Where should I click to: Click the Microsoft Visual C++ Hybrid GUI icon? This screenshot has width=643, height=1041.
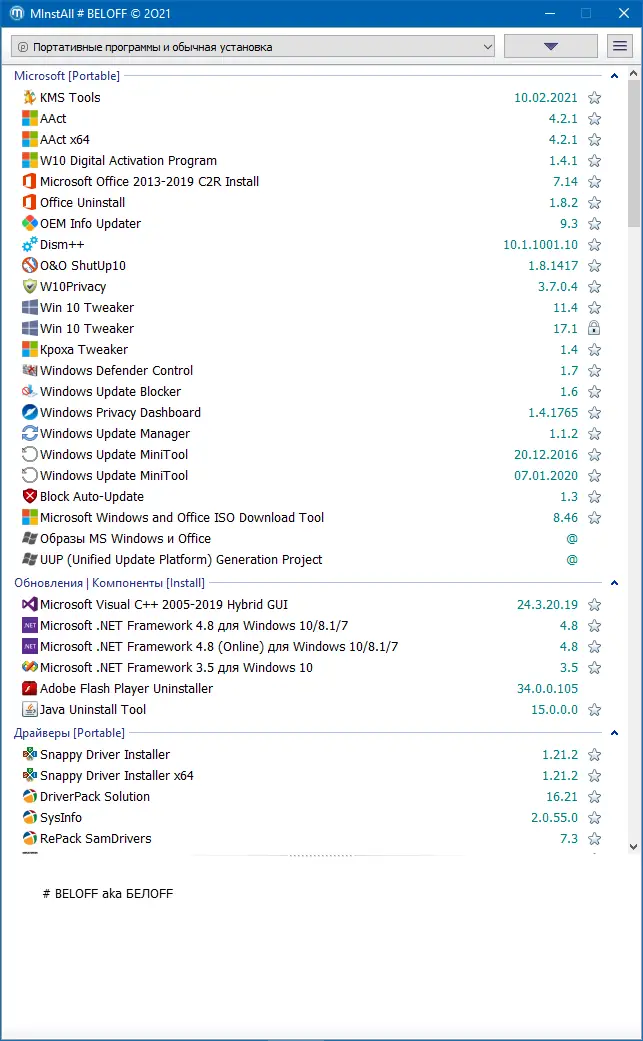30,605
